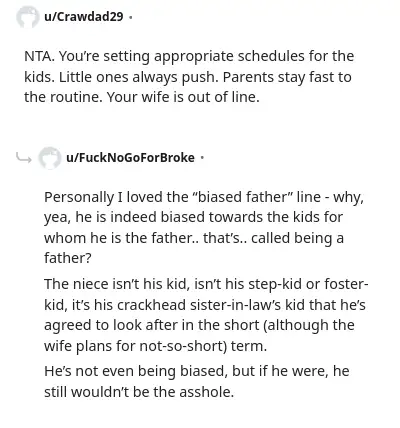Click the "crackhead sister-in-law's kid" line

205,305
